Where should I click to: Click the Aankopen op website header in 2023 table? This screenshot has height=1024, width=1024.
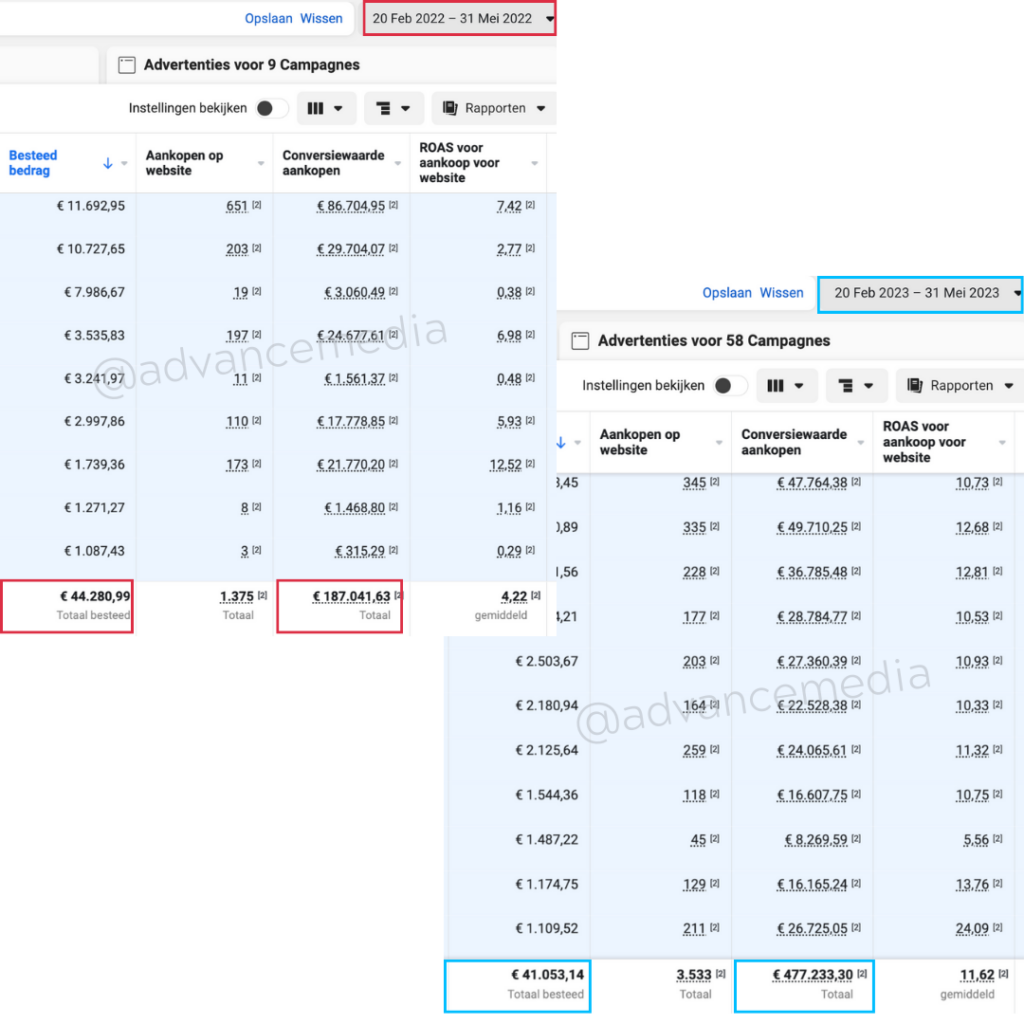tap(640, 442)
